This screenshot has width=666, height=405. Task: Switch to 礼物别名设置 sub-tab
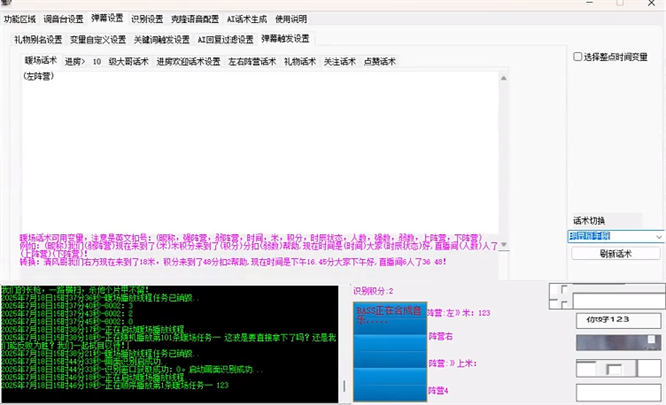click(38, 40)
